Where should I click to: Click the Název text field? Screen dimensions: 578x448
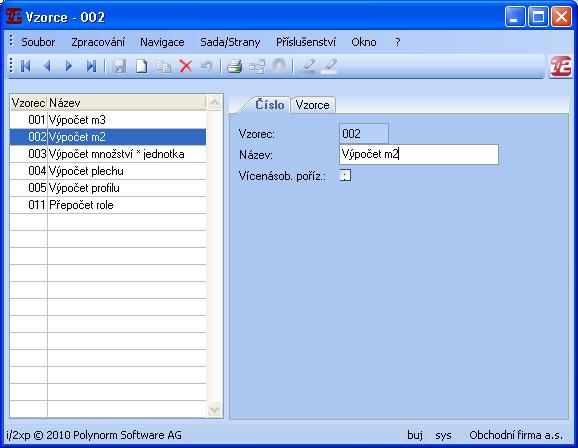[x=419, y=154]
